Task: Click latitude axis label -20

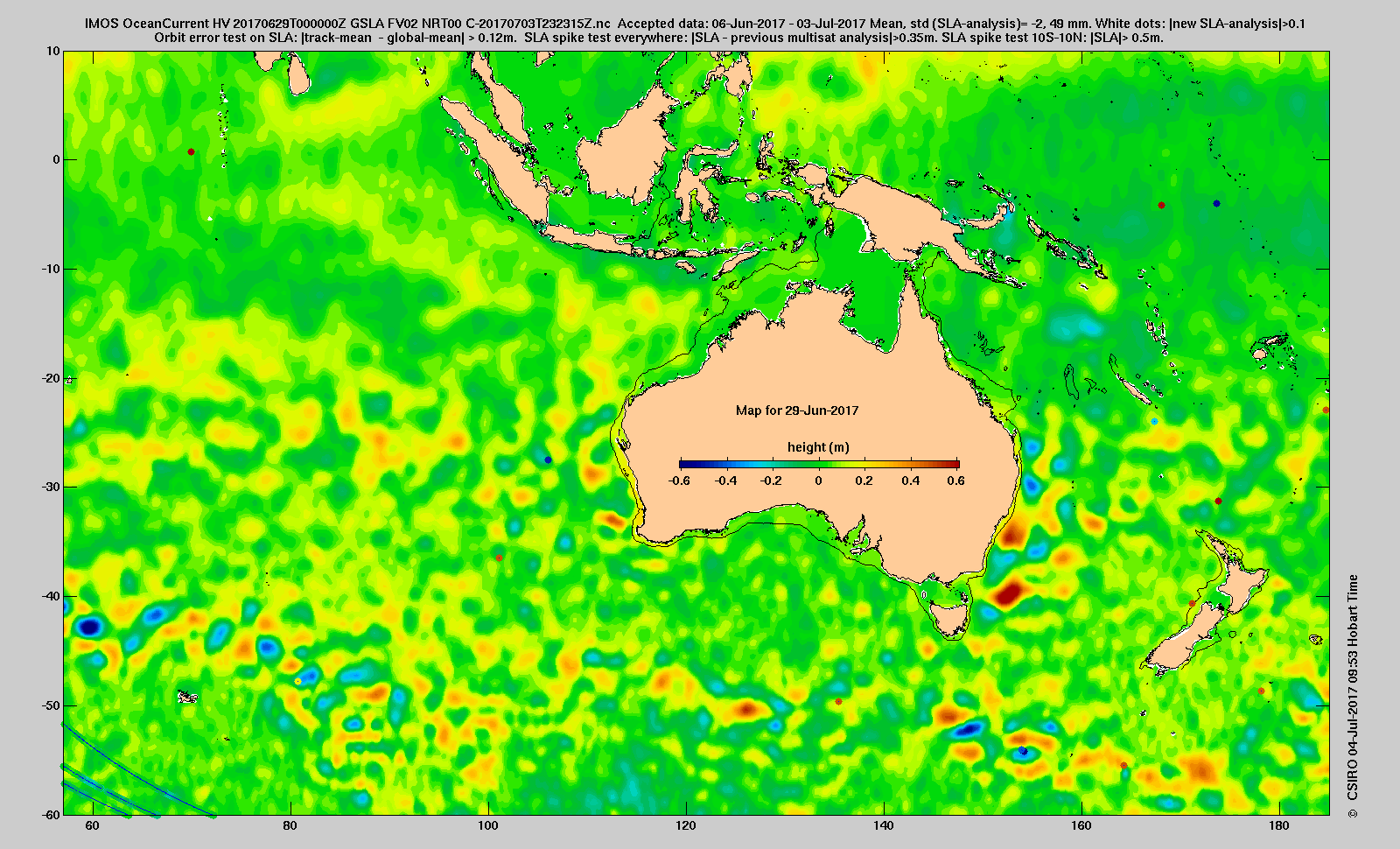Action: coord(52,378)
